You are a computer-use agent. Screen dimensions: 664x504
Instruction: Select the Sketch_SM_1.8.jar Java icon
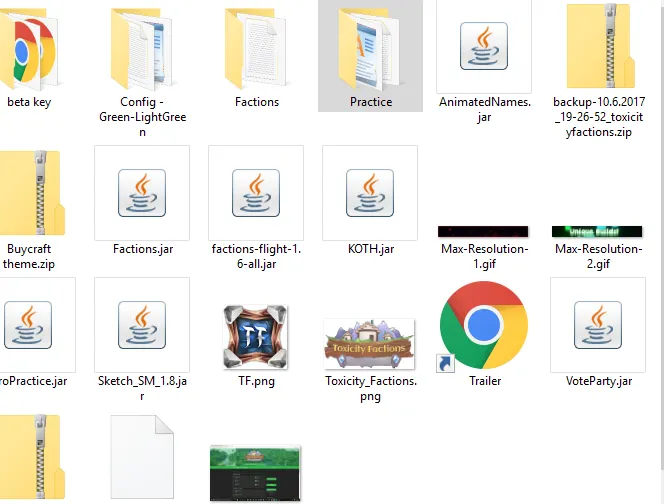tap(142, 325)
